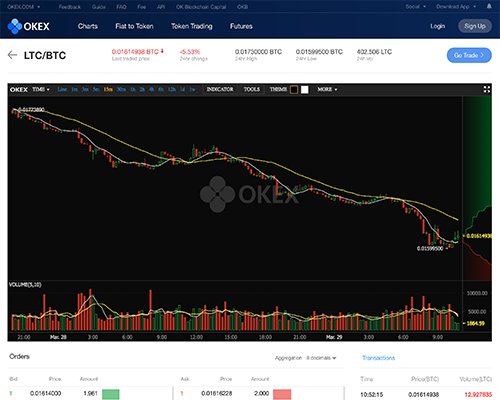Open the chart TIME dropdown
This screenshot has width=500, height=400.
pos(41,89)
